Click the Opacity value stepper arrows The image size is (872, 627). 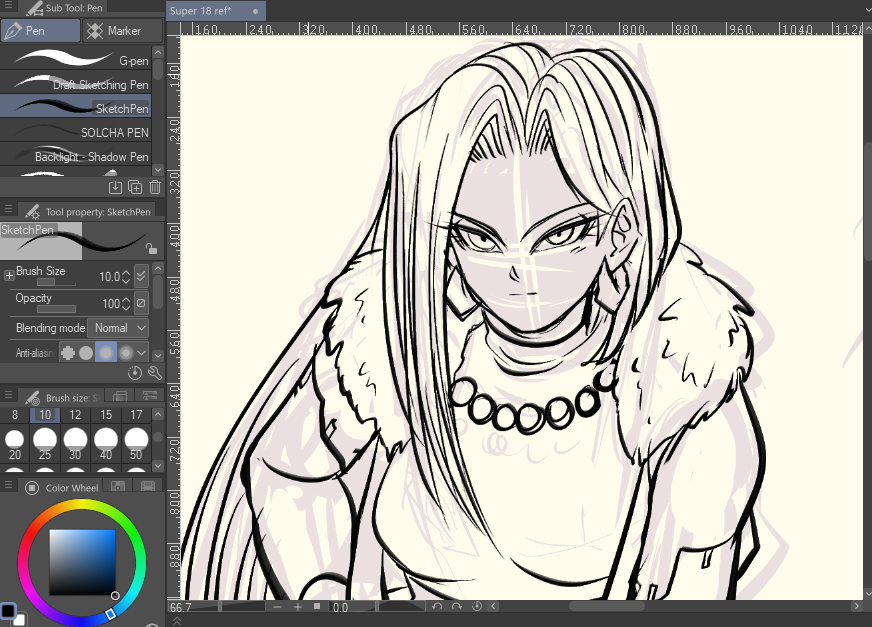[x=126, y=303]
